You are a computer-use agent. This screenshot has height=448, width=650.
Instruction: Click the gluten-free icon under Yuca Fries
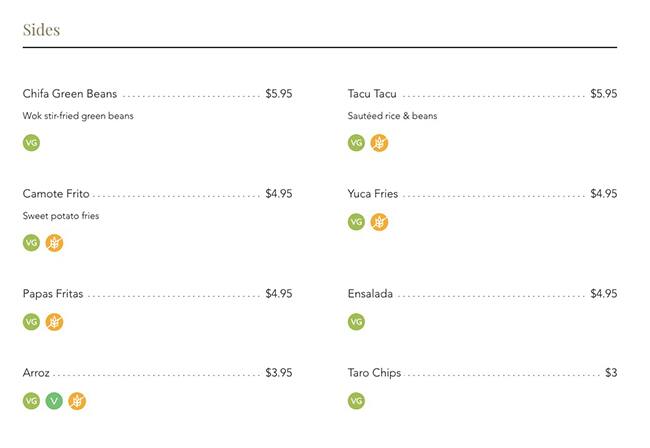pos(379,222)
